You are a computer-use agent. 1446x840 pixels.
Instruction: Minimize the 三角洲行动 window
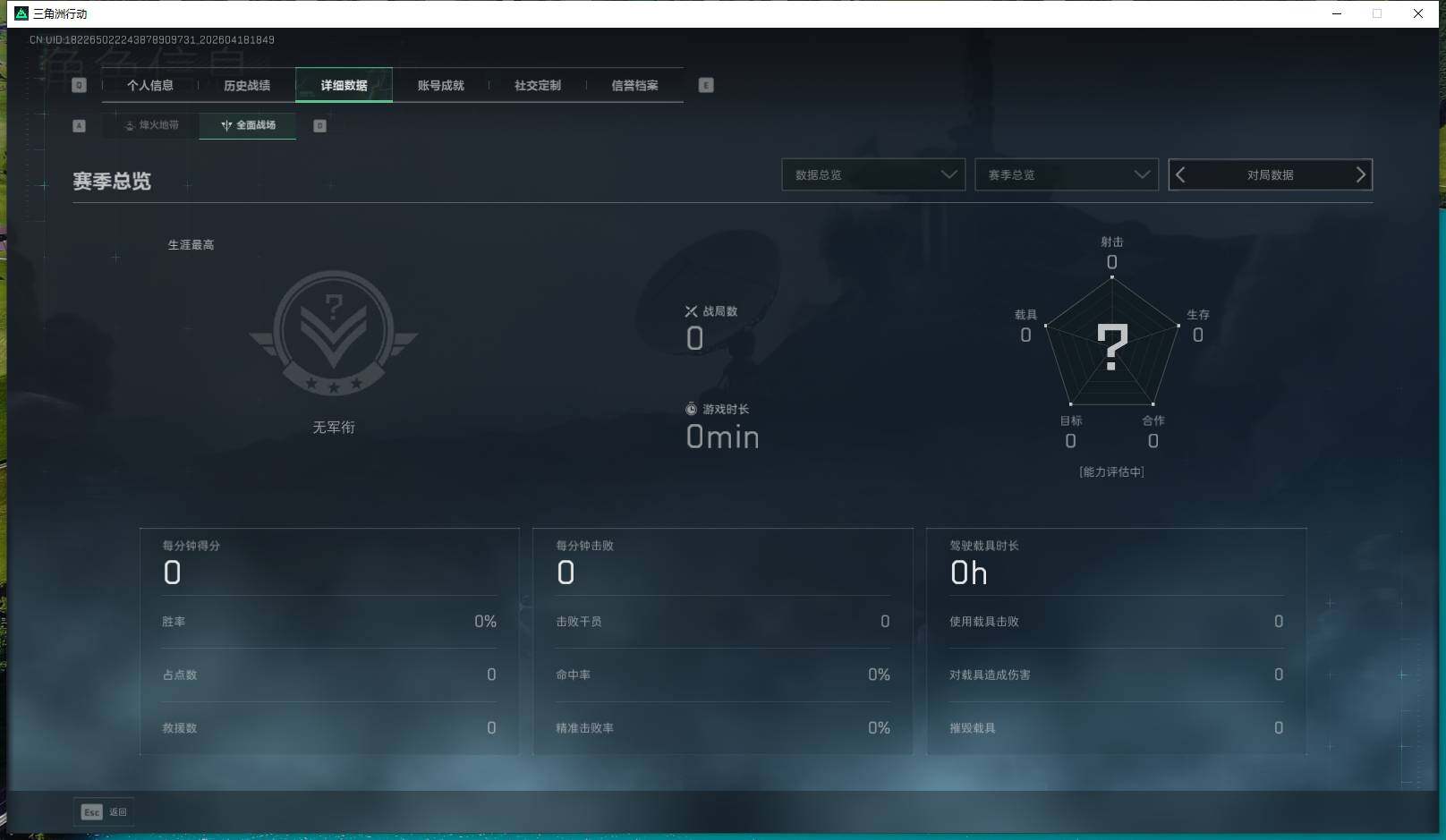coord(1337,13)
